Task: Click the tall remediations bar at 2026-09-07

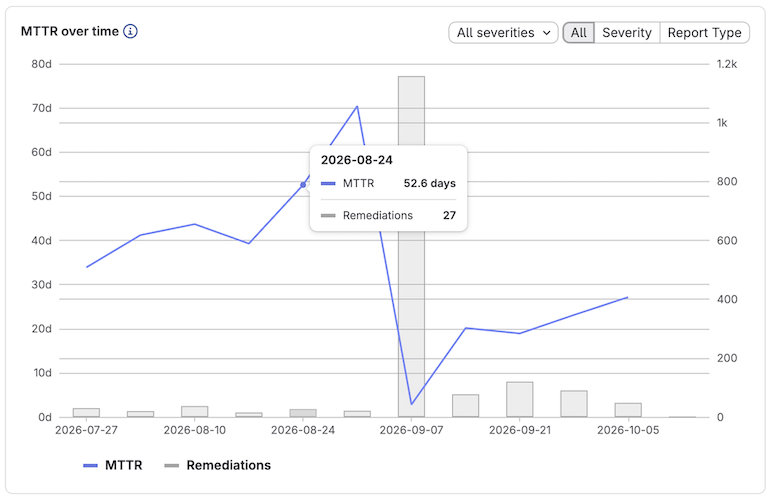Action: 412,247
